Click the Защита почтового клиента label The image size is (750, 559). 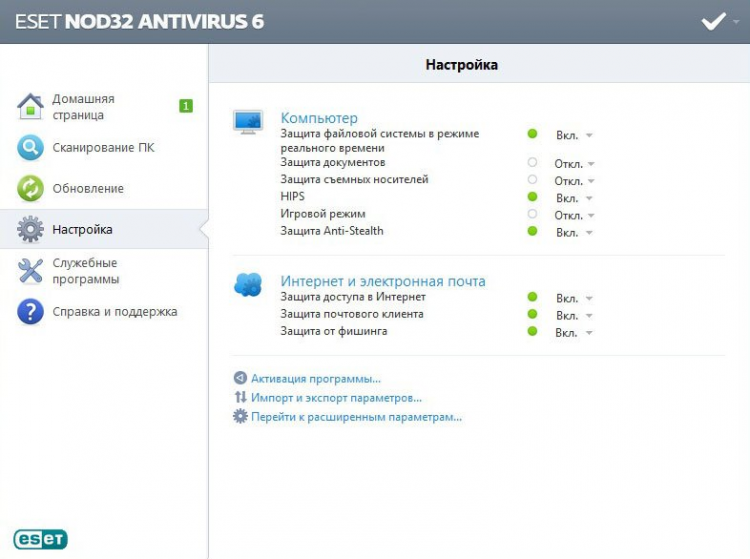click(352, 314)
